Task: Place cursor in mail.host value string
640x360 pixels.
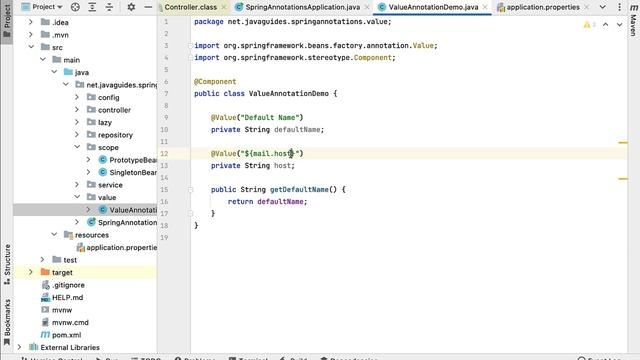Action: coord(269,153)
